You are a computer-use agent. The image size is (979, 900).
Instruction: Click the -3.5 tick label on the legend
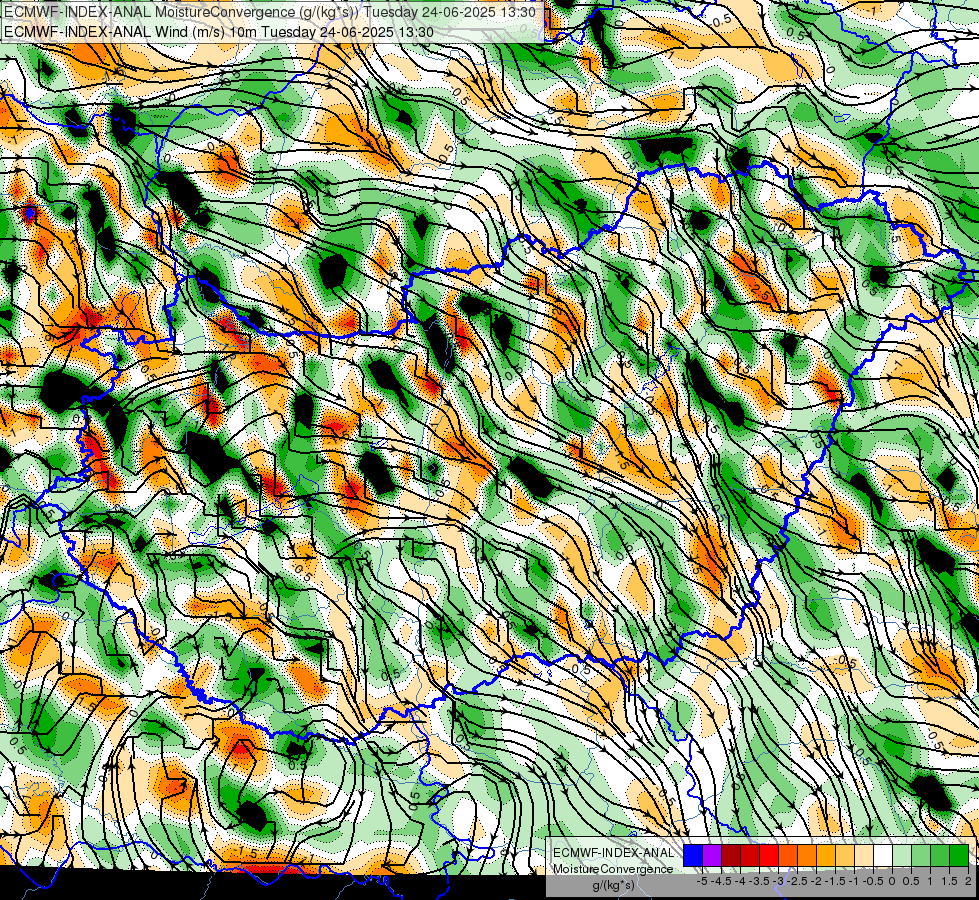coord(757,881)
